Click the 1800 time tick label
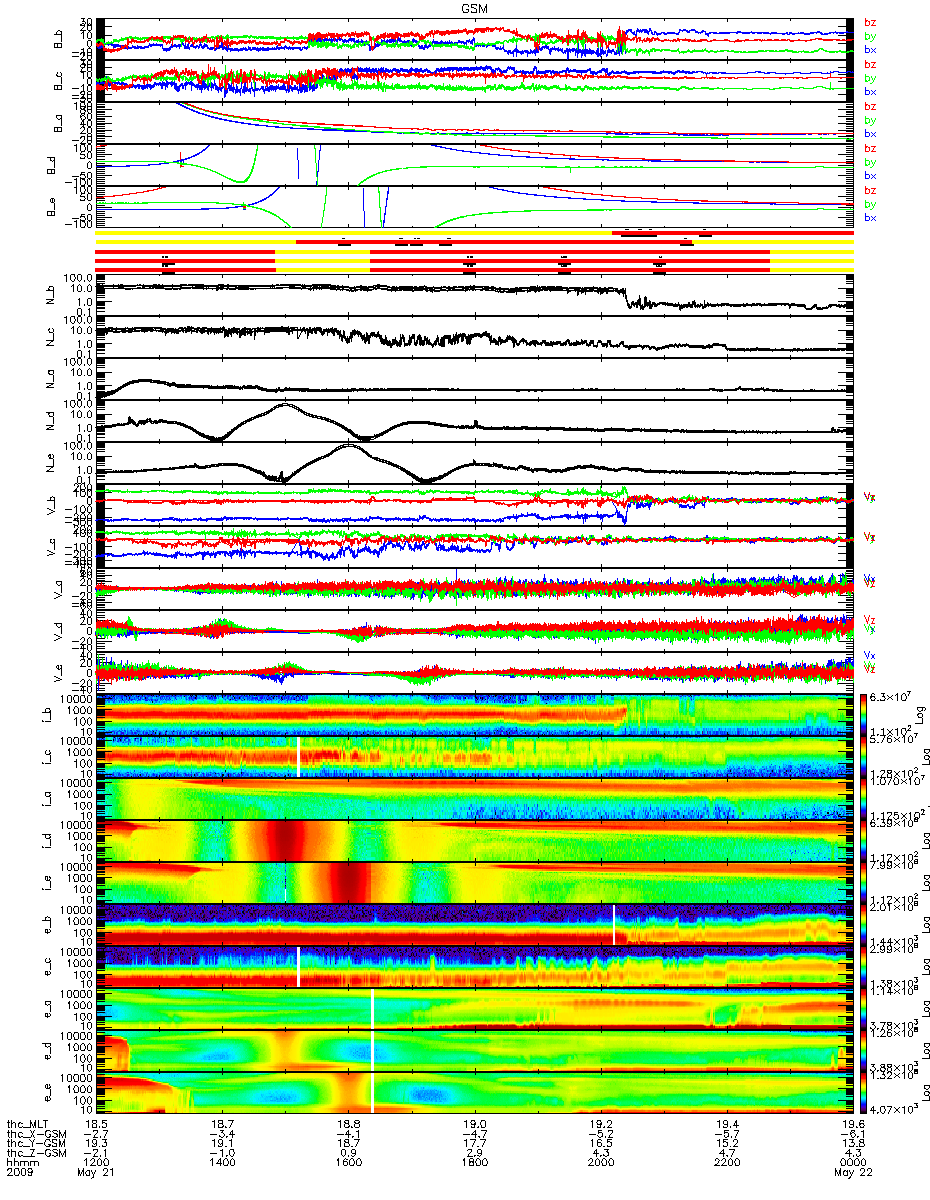The width and height of the screenshot is (930, 1200). tap(474, 1163)
